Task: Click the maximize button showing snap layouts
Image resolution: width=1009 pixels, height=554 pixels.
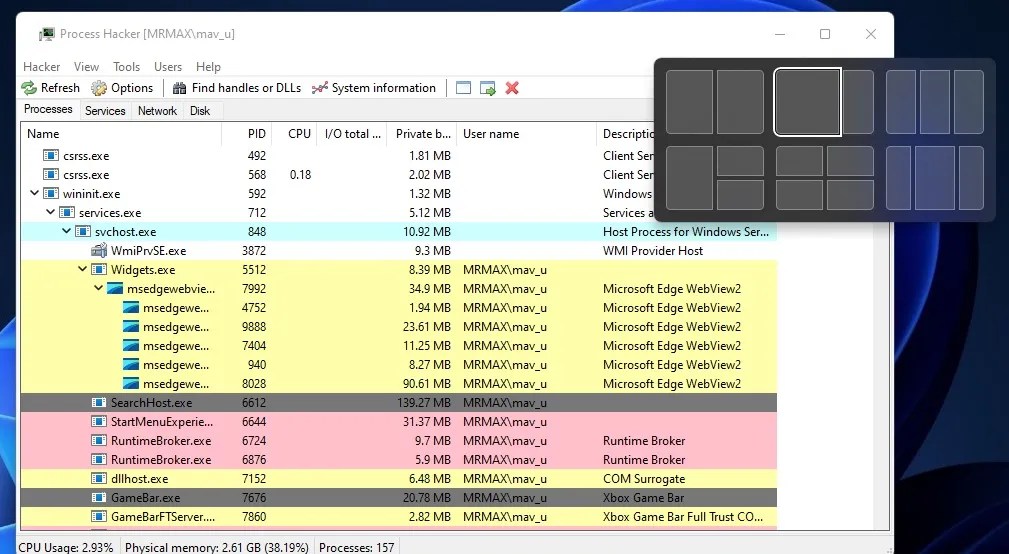Action: point(825,34)
